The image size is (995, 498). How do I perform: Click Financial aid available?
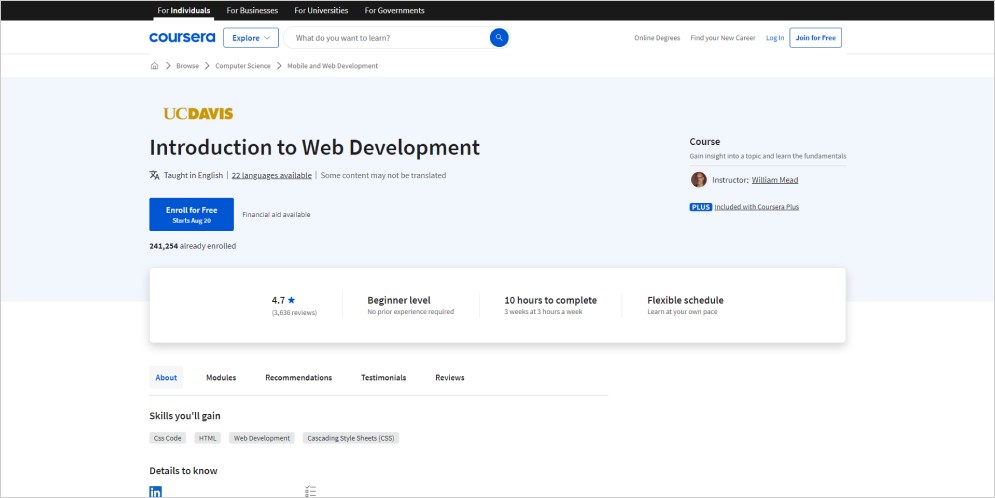pos(276,214)
